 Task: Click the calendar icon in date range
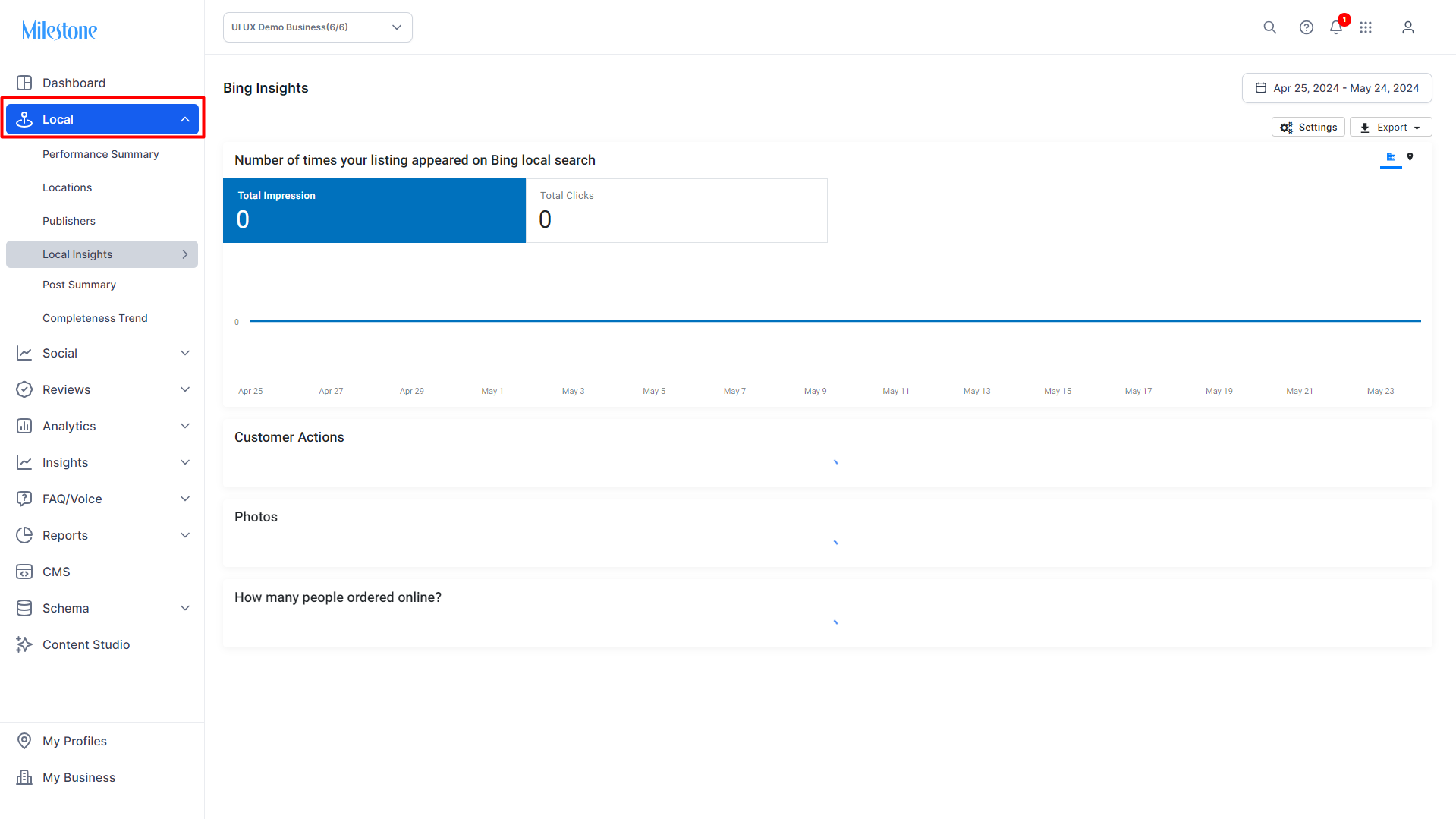pyautogui.click(x=1261, y=88)
